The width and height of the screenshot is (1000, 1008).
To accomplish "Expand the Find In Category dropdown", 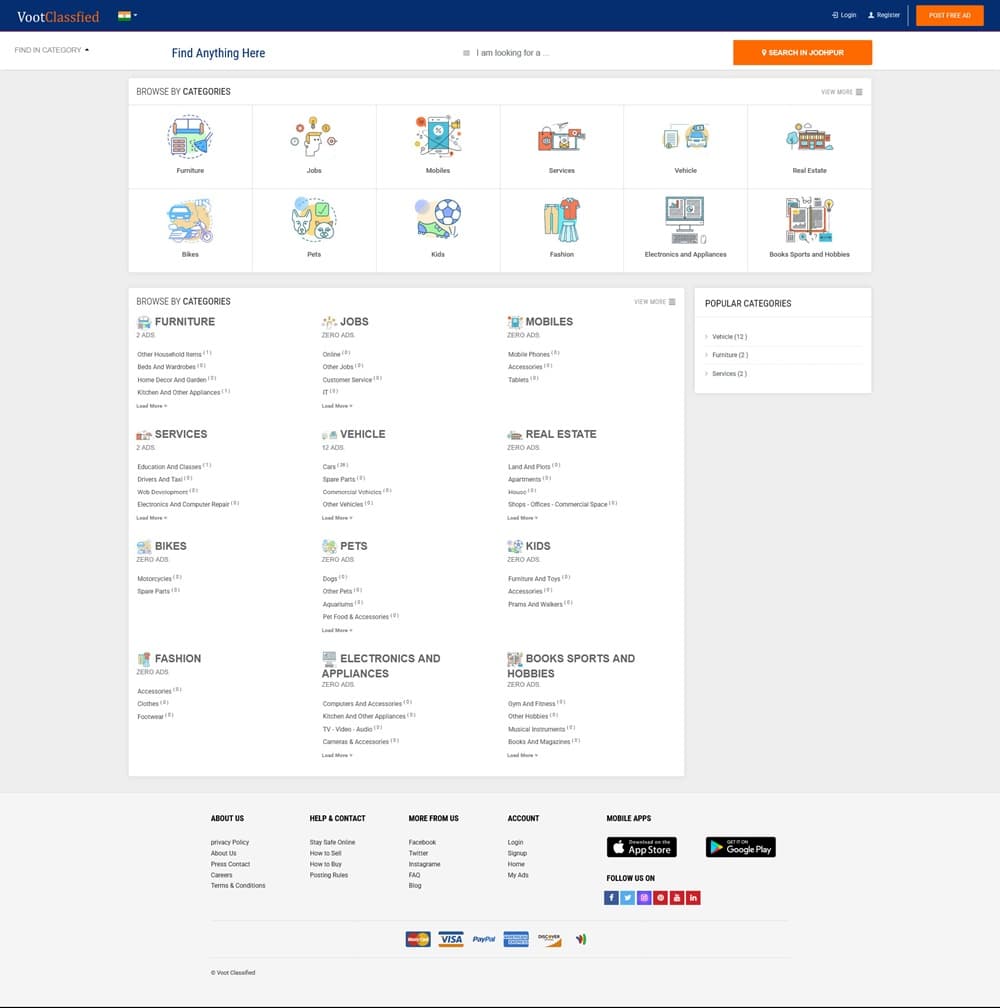I will tap(51, 50).
